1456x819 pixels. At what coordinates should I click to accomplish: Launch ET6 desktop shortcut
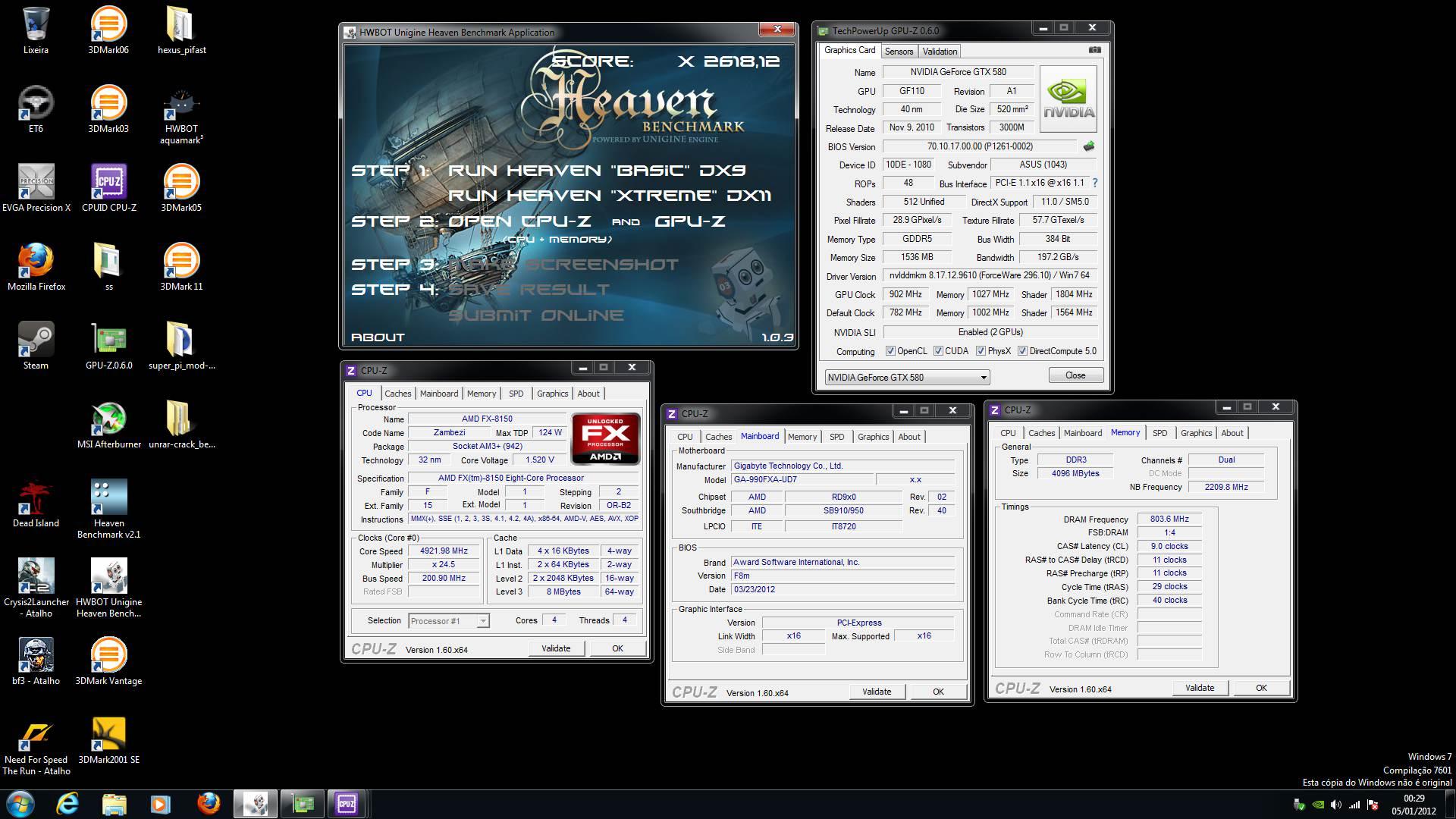(36, 109)
